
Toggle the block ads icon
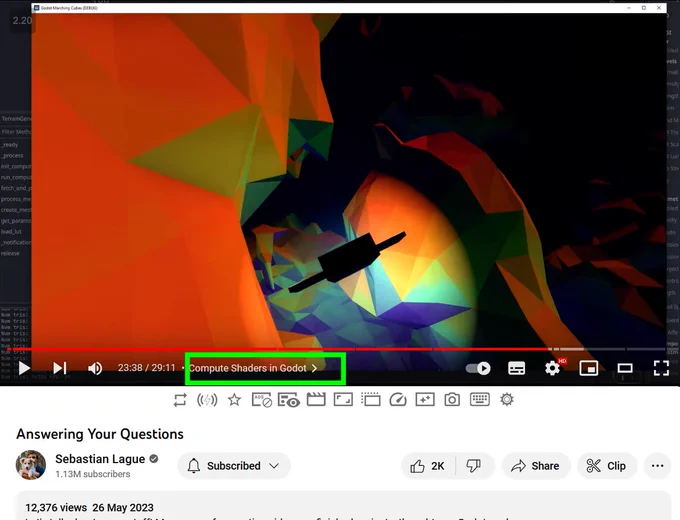[x=262, y=399]
